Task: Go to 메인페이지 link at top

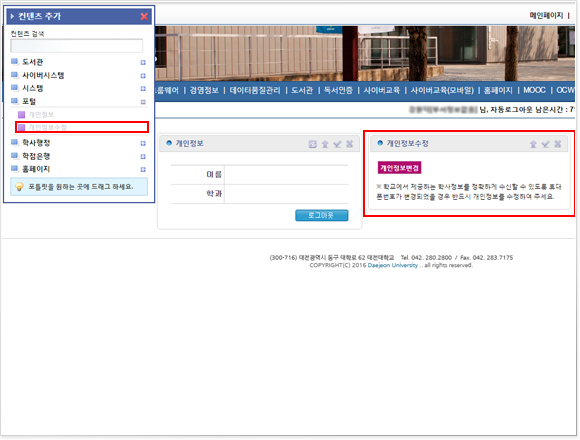Action: click(546, 16)
